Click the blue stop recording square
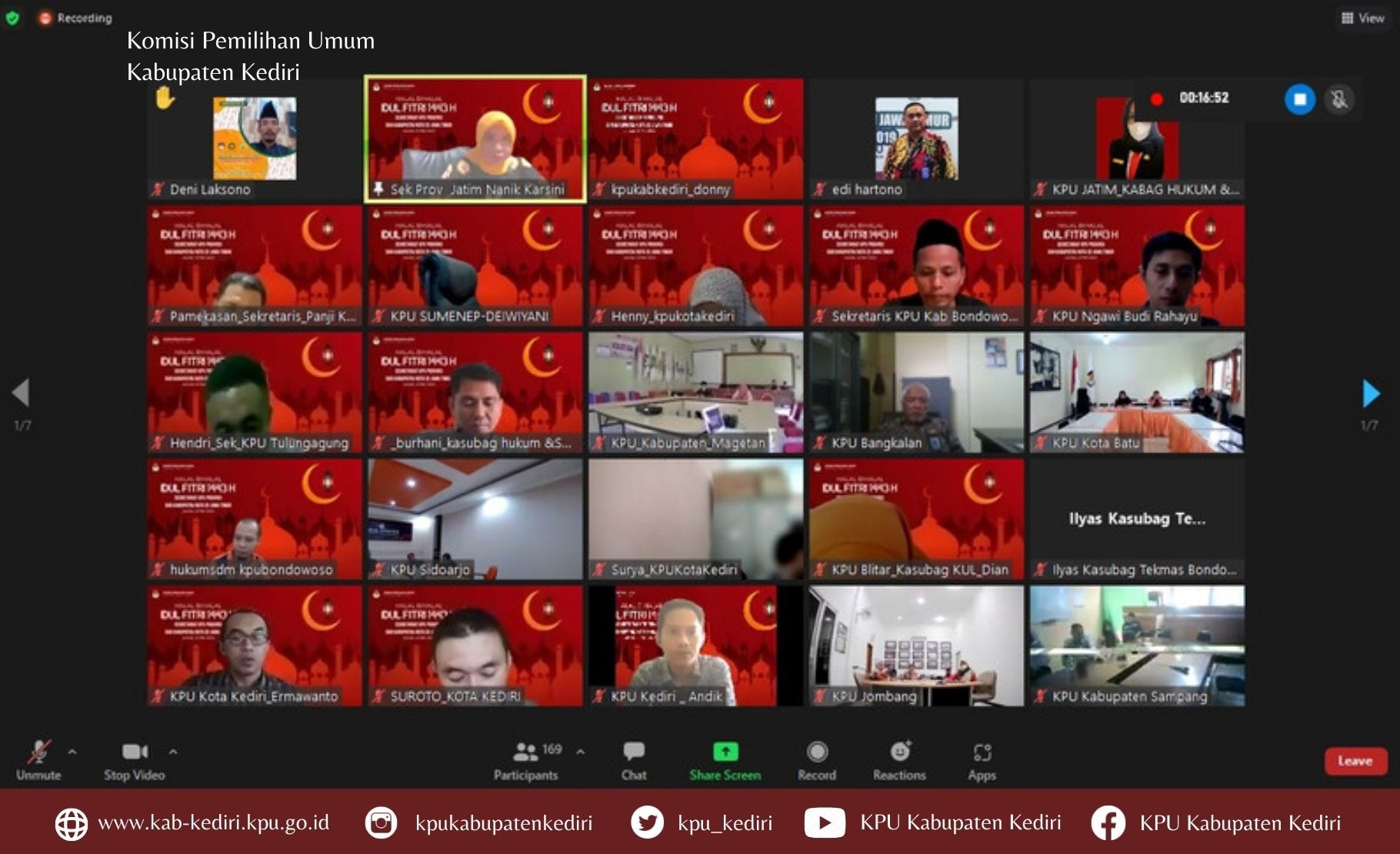The width and height of the screenshot is (1400, 854). pos(1299,99)
